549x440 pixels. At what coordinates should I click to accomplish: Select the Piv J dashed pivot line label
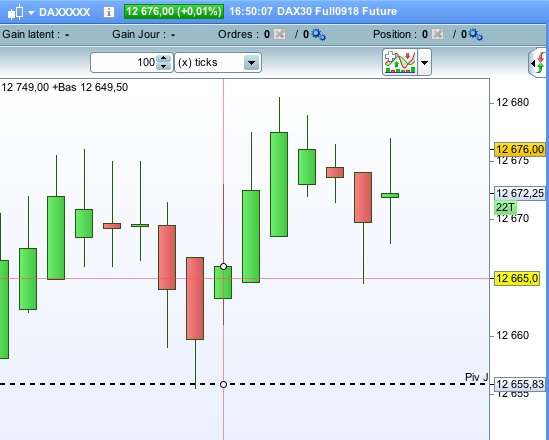(x=476, y=377)
